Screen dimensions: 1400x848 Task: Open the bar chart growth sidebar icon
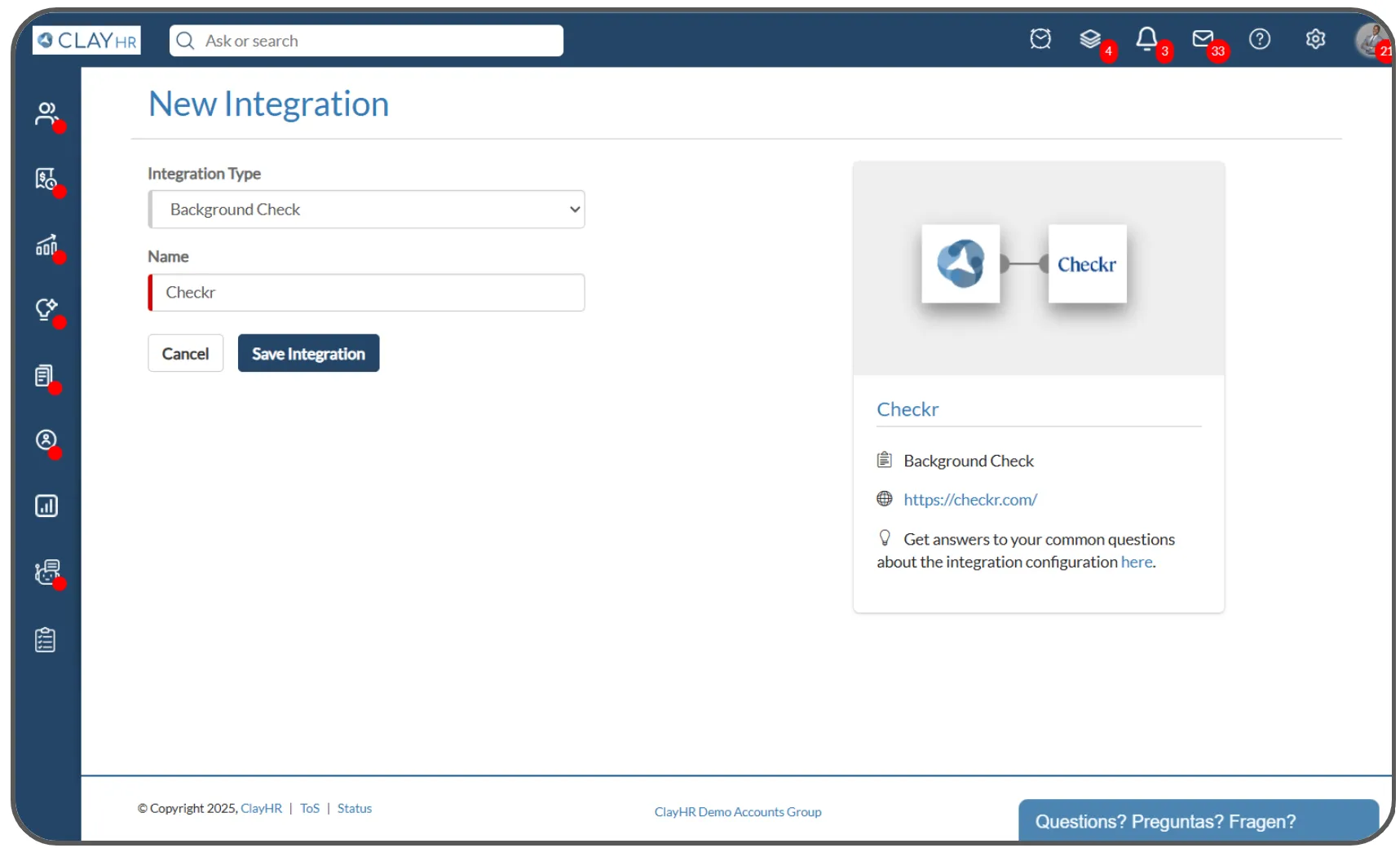46,245
